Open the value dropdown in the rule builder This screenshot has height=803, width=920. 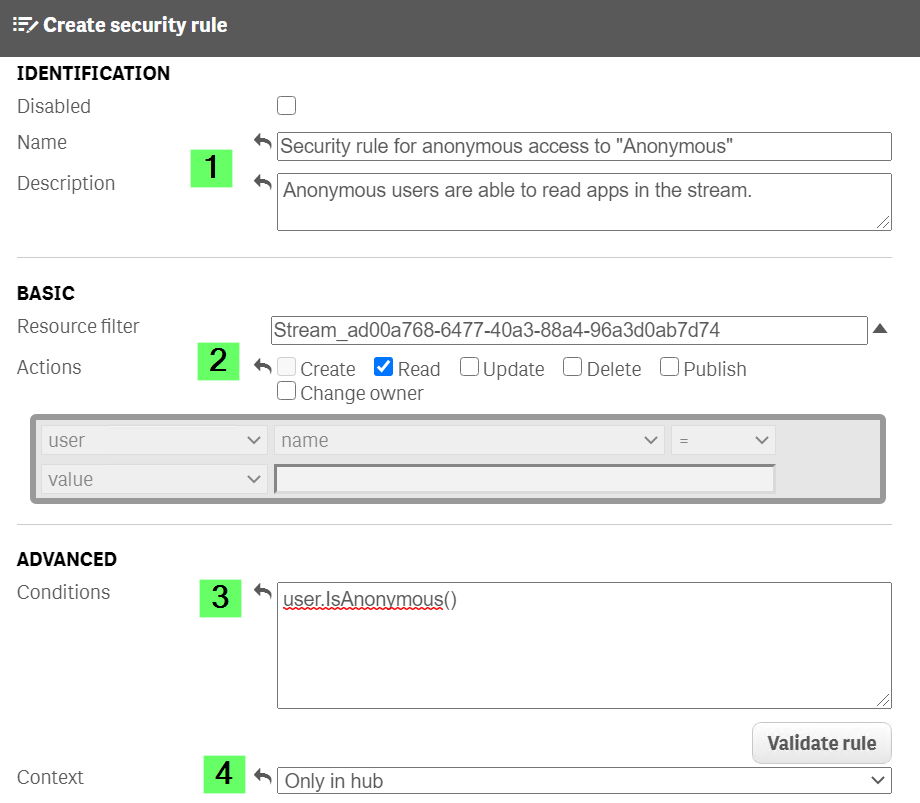153,479
